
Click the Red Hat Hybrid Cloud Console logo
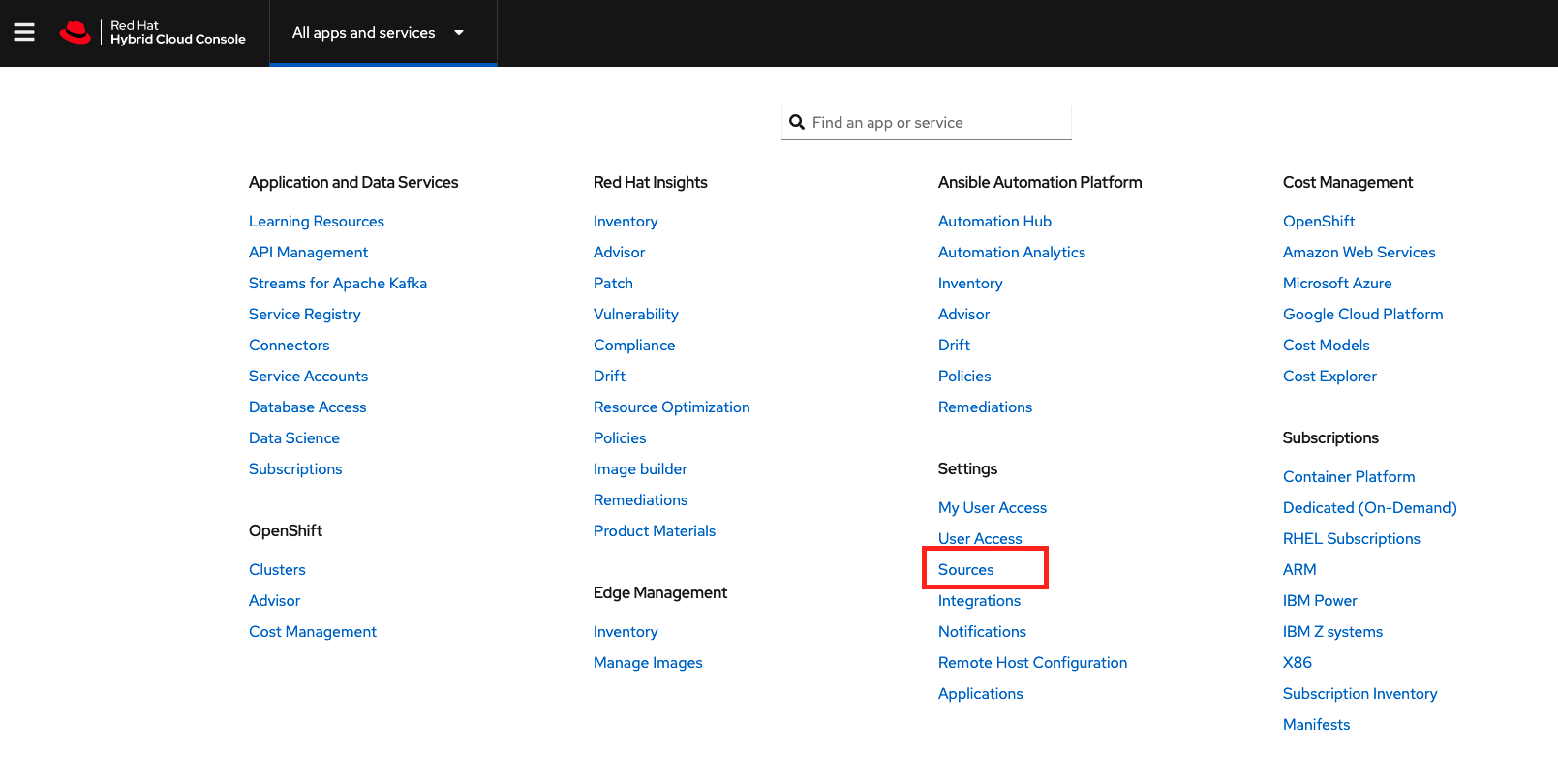point(153,33)
